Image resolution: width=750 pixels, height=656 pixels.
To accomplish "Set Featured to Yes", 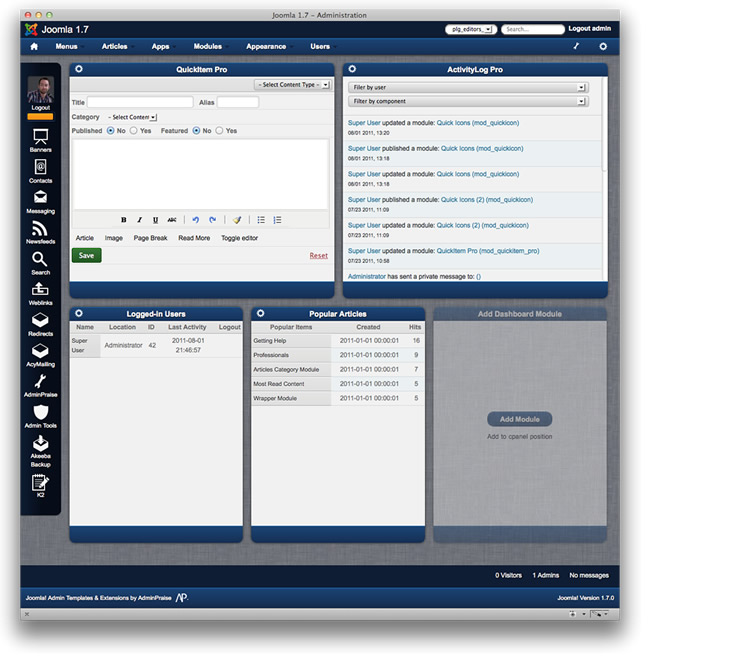I will click(219, 131).
